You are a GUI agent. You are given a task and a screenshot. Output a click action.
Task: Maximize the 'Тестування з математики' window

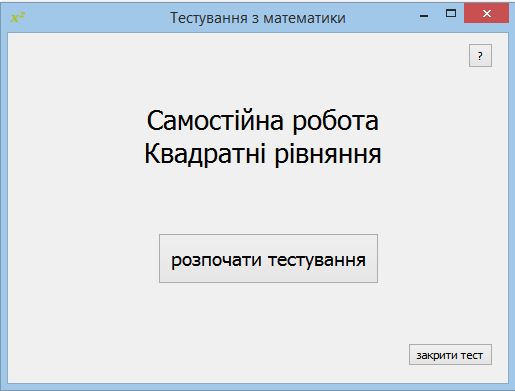point(451,13)
